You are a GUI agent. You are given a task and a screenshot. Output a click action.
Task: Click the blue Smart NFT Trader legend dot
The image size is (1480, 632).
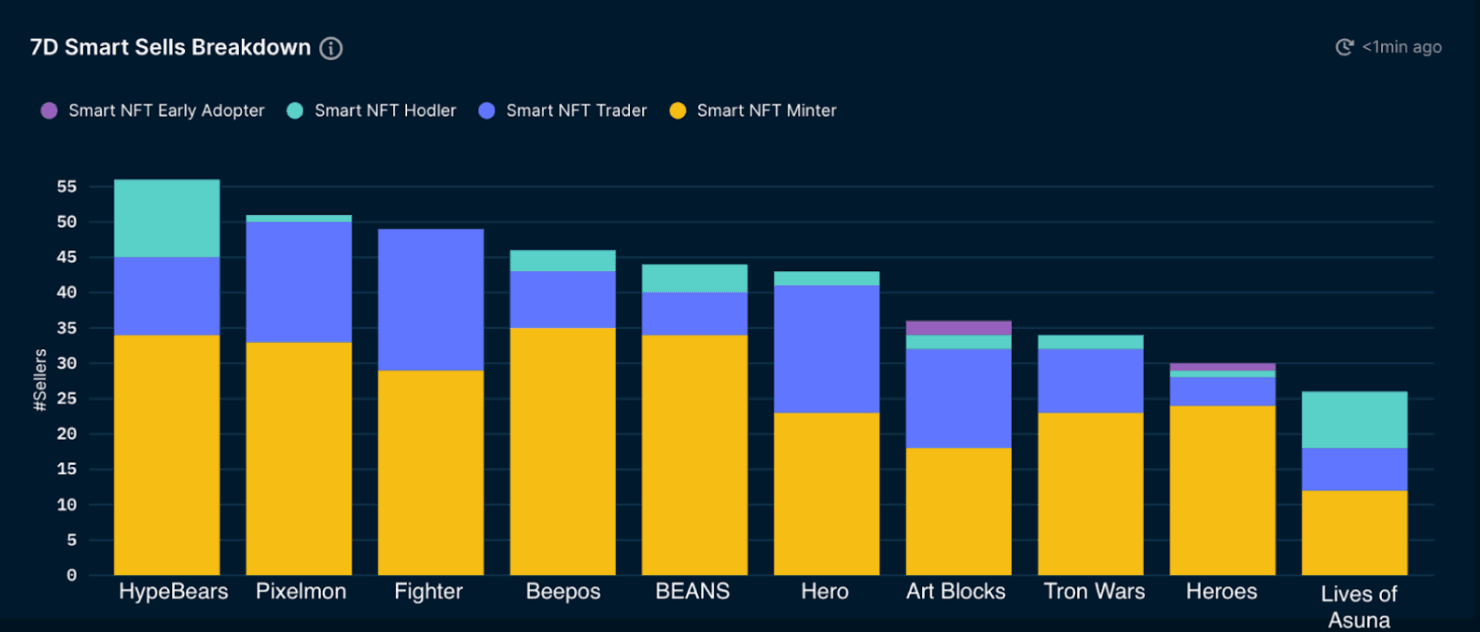point(486,110)
